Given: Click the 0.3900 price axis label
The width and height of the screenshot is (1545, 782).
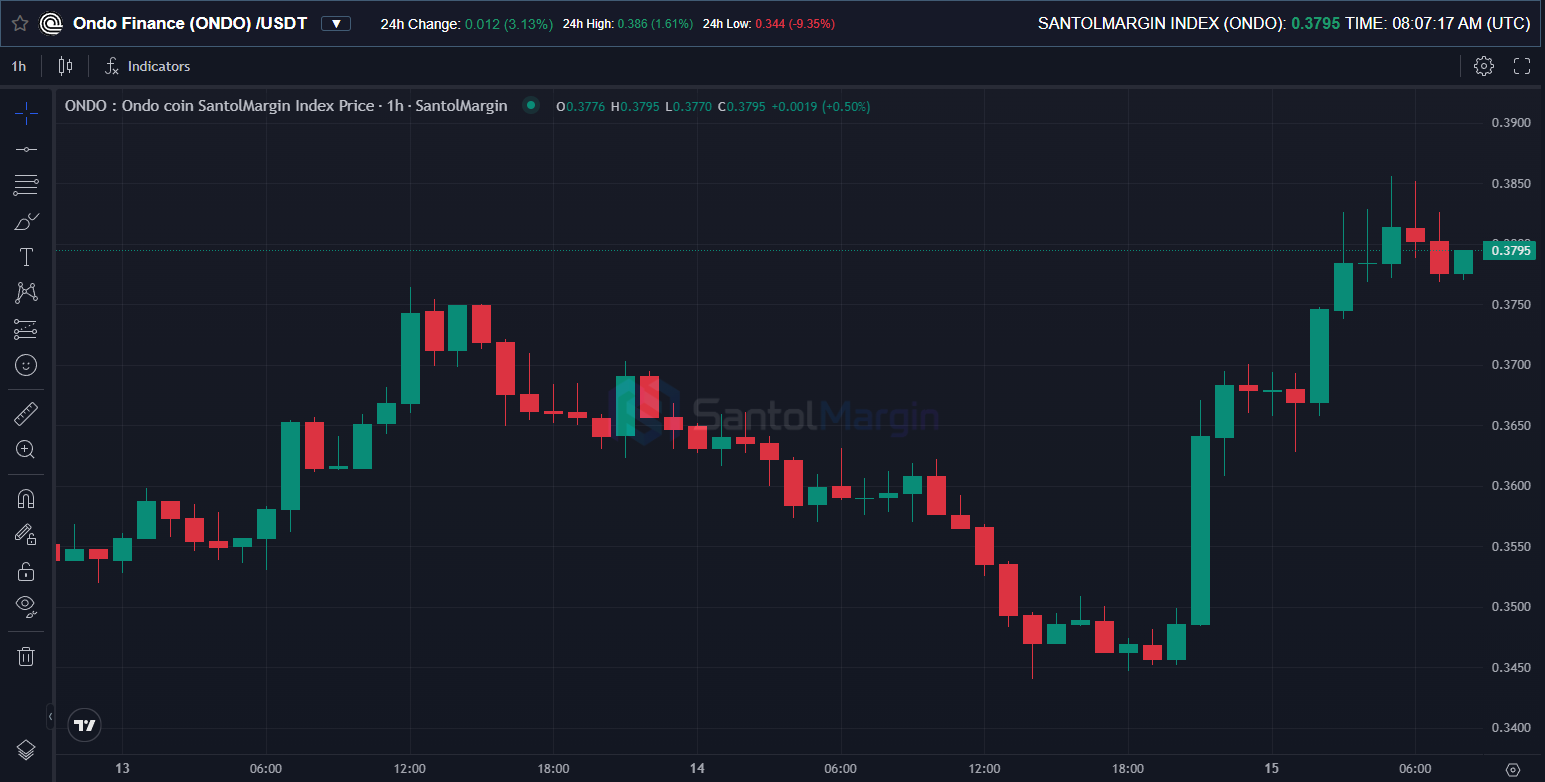Looking at the screenshot, I should pos(1510,123).
